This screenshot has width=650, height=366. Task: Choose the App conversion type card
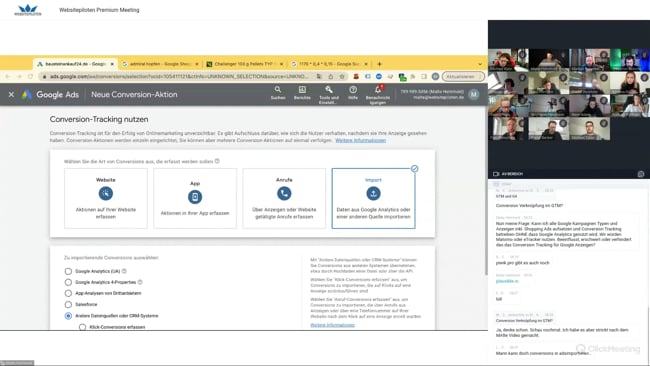click(x=195, y=198)
